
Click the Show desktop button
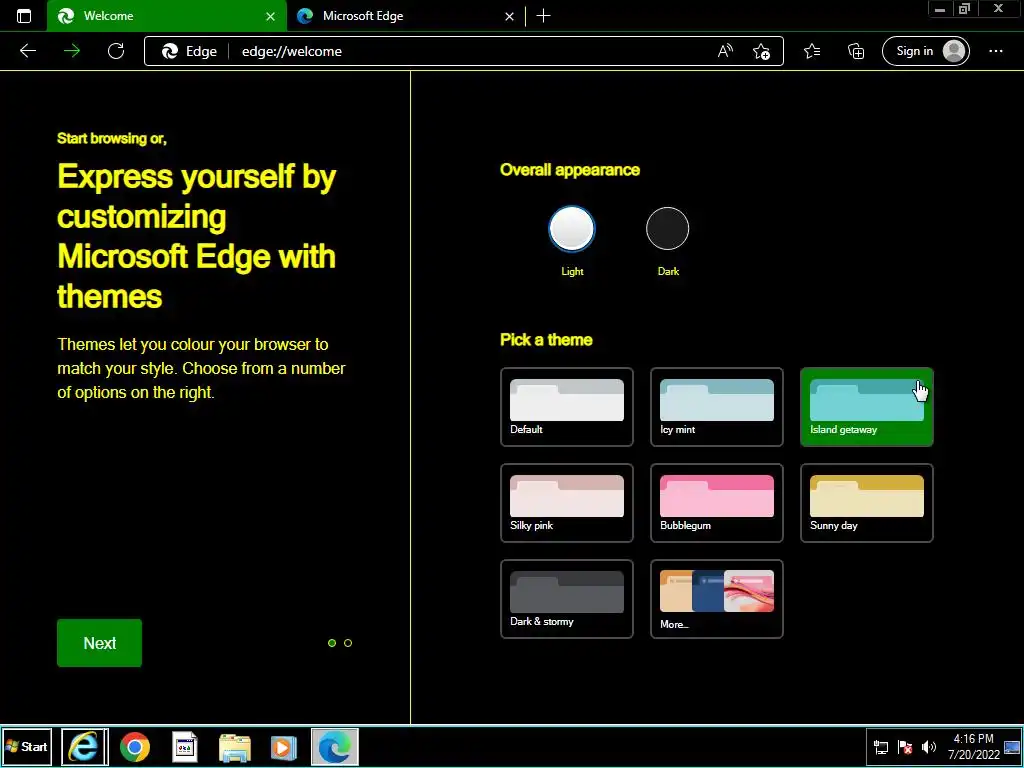[1012, 747]
